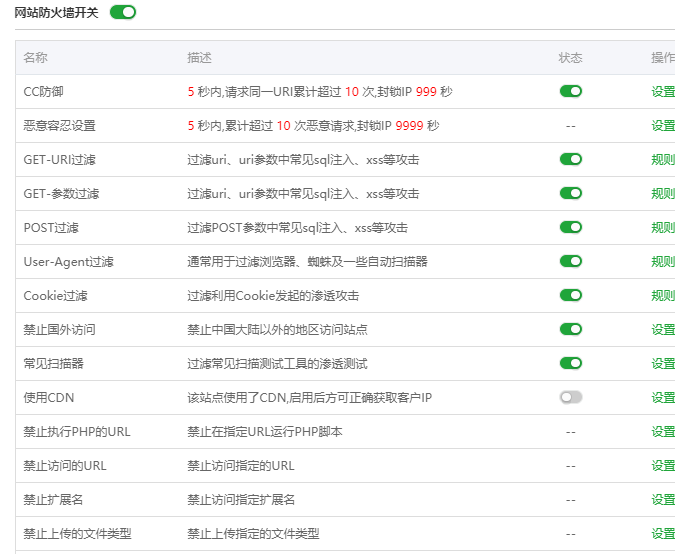Viewport: 675px width, 554px height.
Task: Open 设置 for CC防御 row
Action: pyautogui.click(x=663, y=91)
